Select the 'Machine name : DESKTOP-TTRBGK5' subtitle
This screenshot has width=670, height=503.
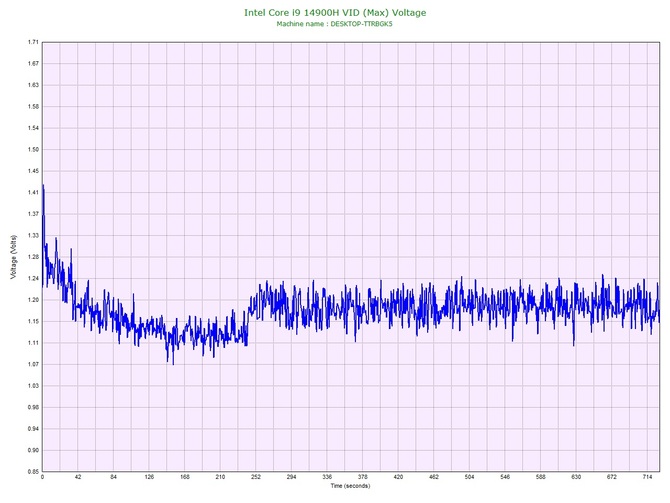(x=334, y=24)
